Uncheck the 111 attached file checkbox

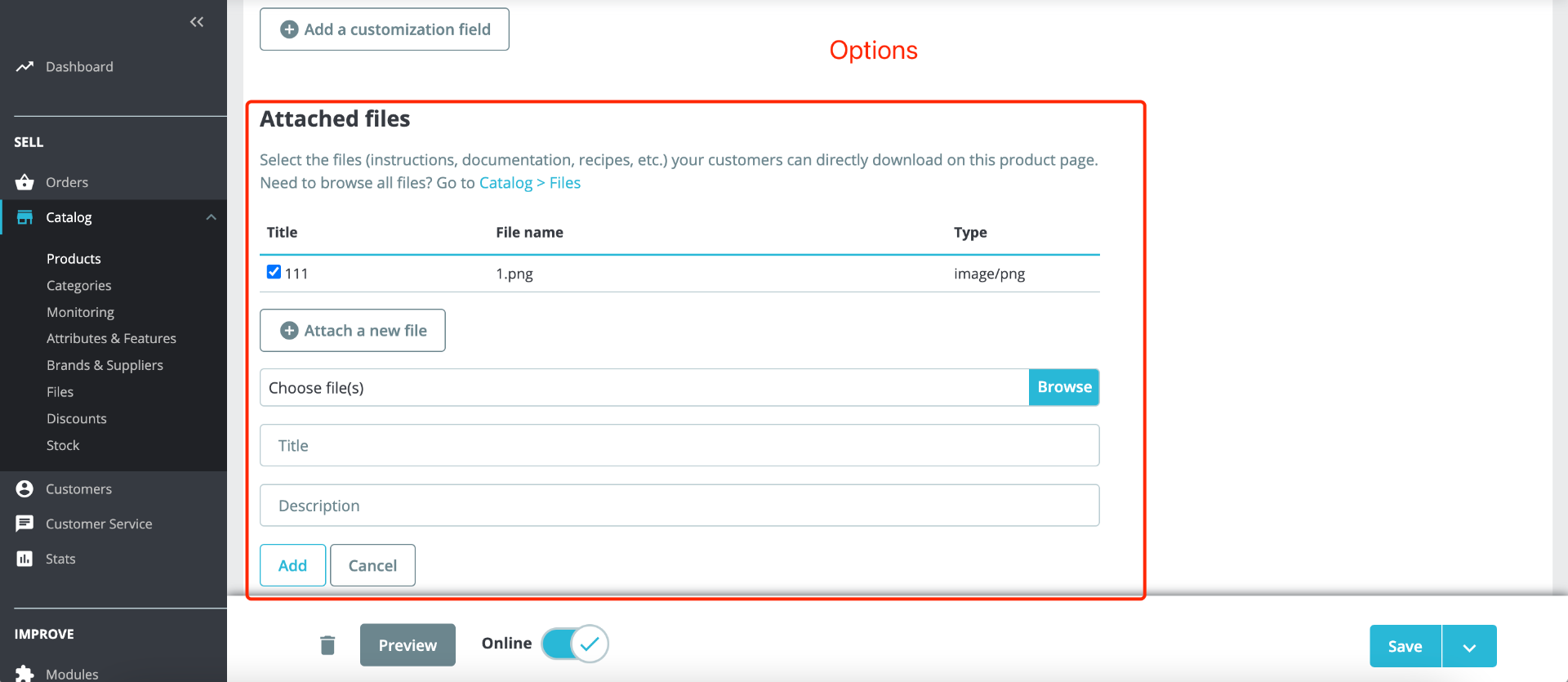point(274,272)
